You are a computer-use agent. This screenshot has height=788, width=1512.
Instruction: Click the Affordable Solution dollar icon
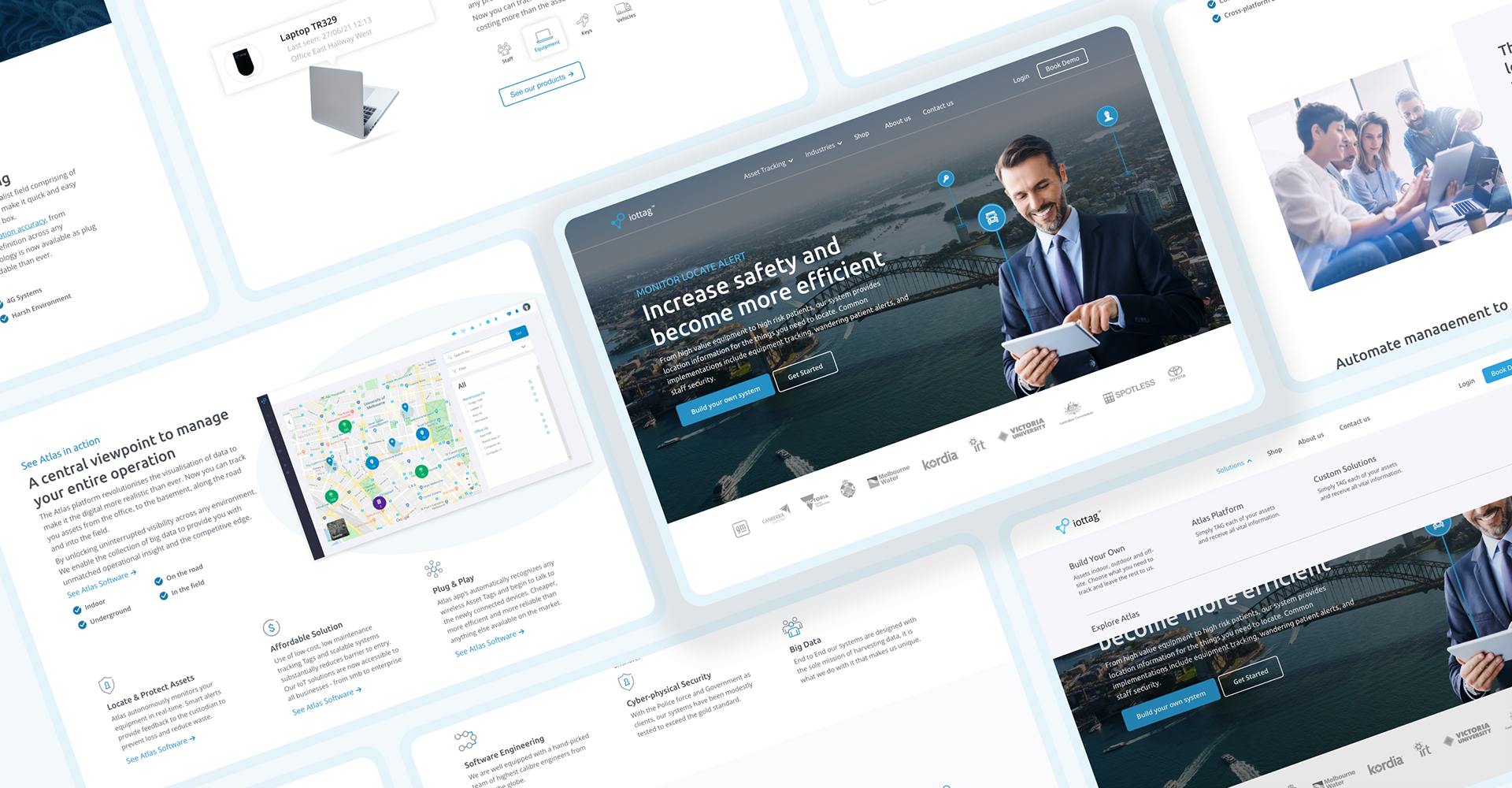click(272, 628)
